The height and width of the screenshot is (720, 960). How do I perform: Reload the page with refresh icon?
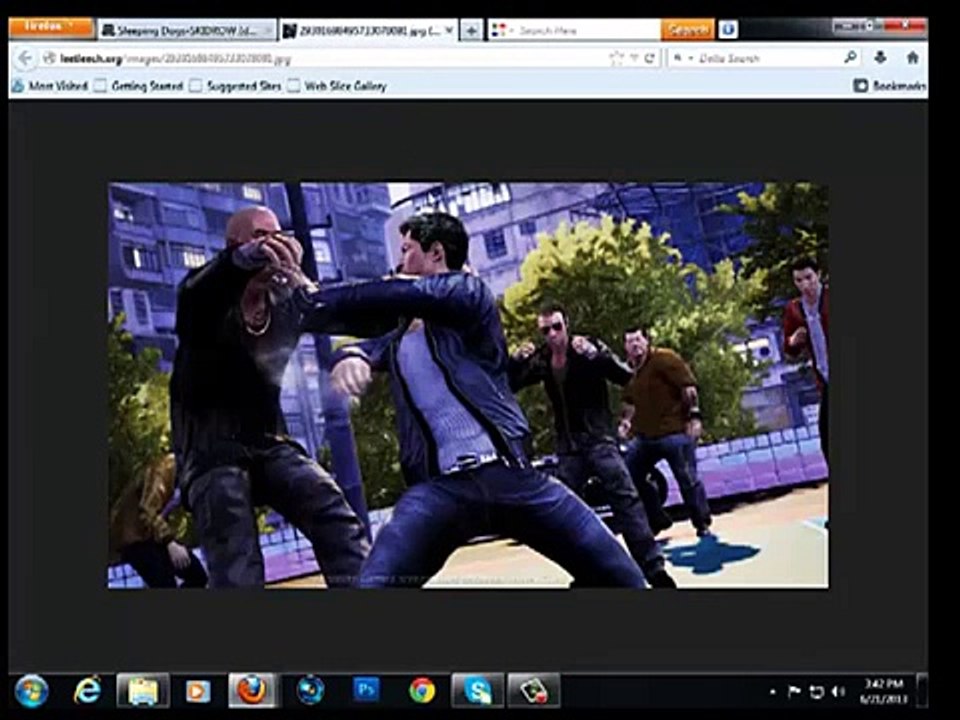(650, 58)
